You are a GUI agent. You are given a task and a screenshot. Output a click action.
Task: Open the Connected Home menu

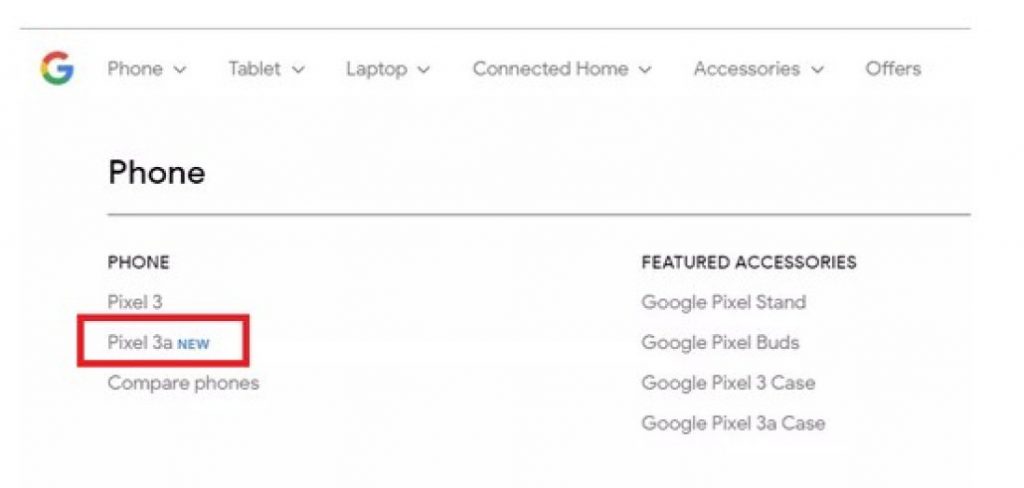[550, 69]
